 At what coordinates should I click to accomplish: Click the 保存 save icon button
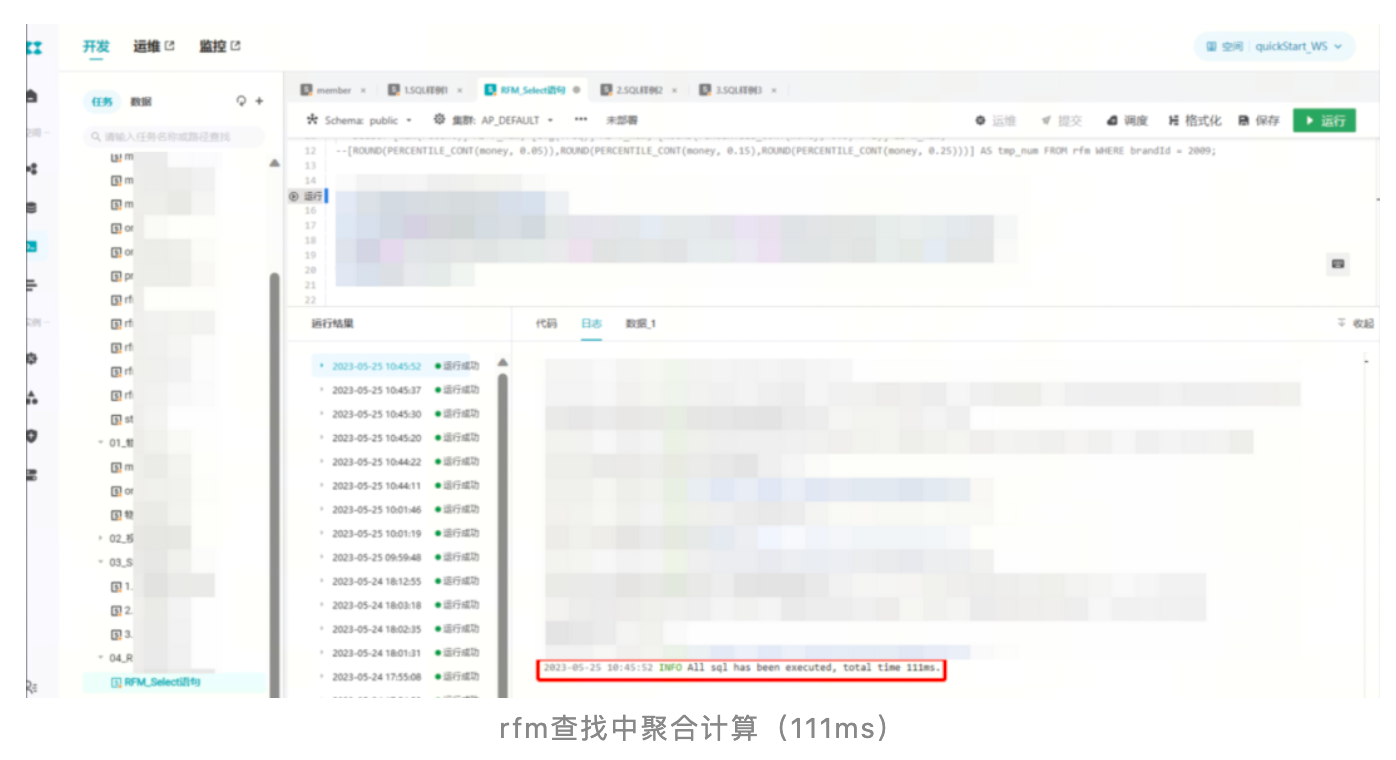point(1259,120)
